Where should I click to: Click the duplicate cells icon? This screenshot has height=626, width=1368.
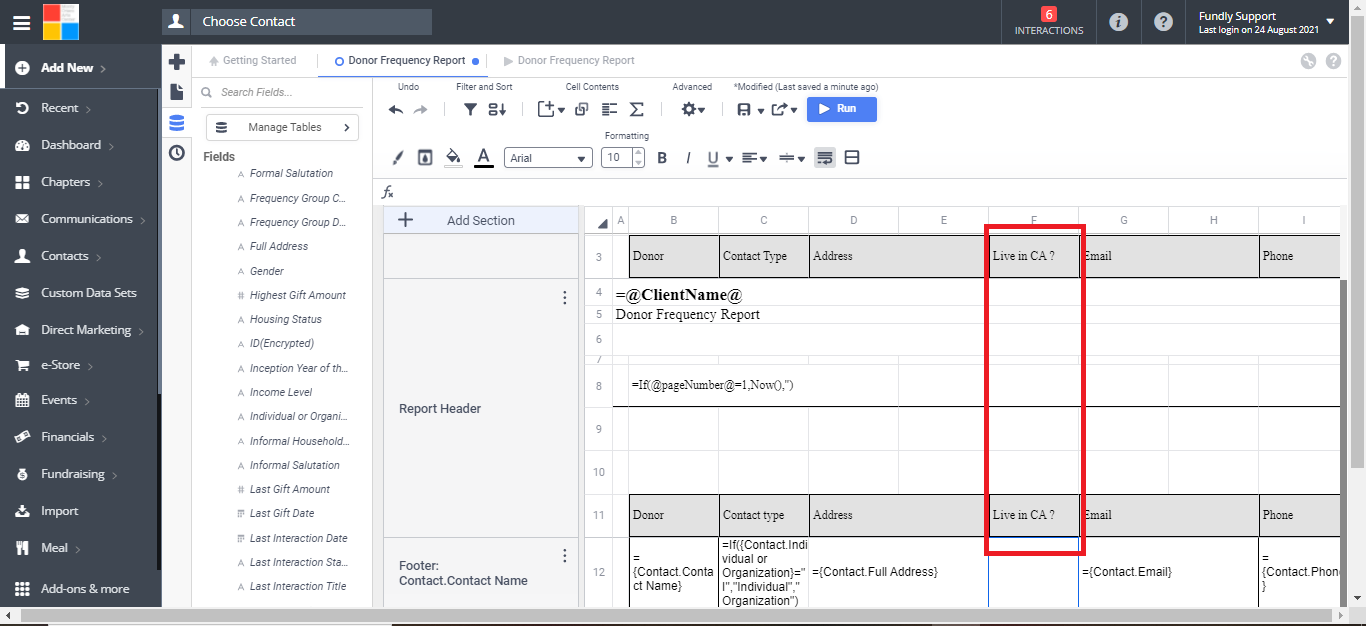[582, 110]
